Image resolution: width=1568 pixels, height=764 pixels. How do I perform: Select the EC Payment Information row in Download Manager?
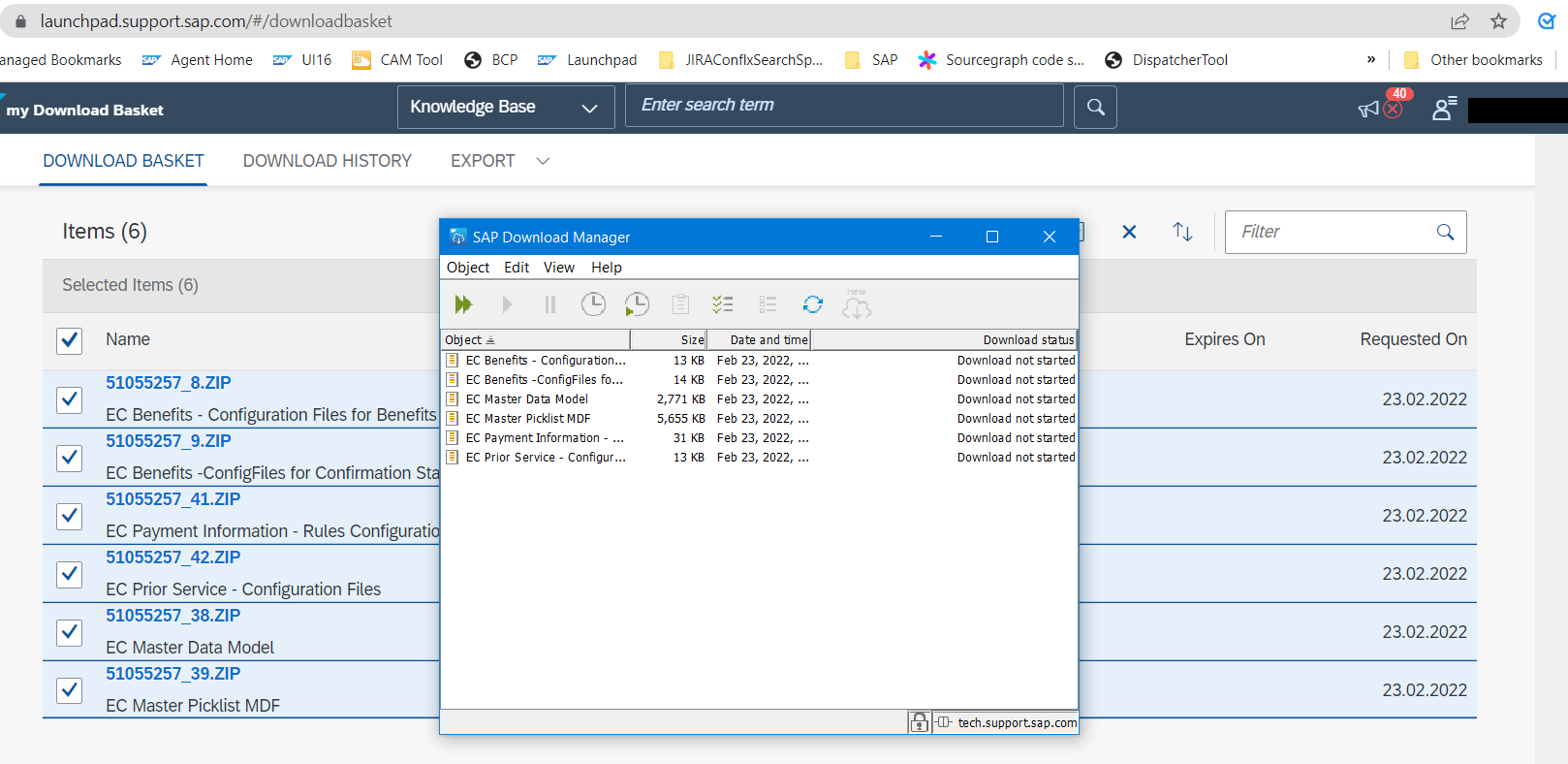759,437
